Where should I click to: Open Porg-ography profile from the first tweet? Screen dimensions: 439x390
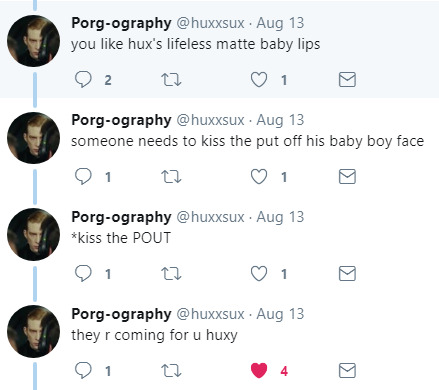click(x=121, y=23)
